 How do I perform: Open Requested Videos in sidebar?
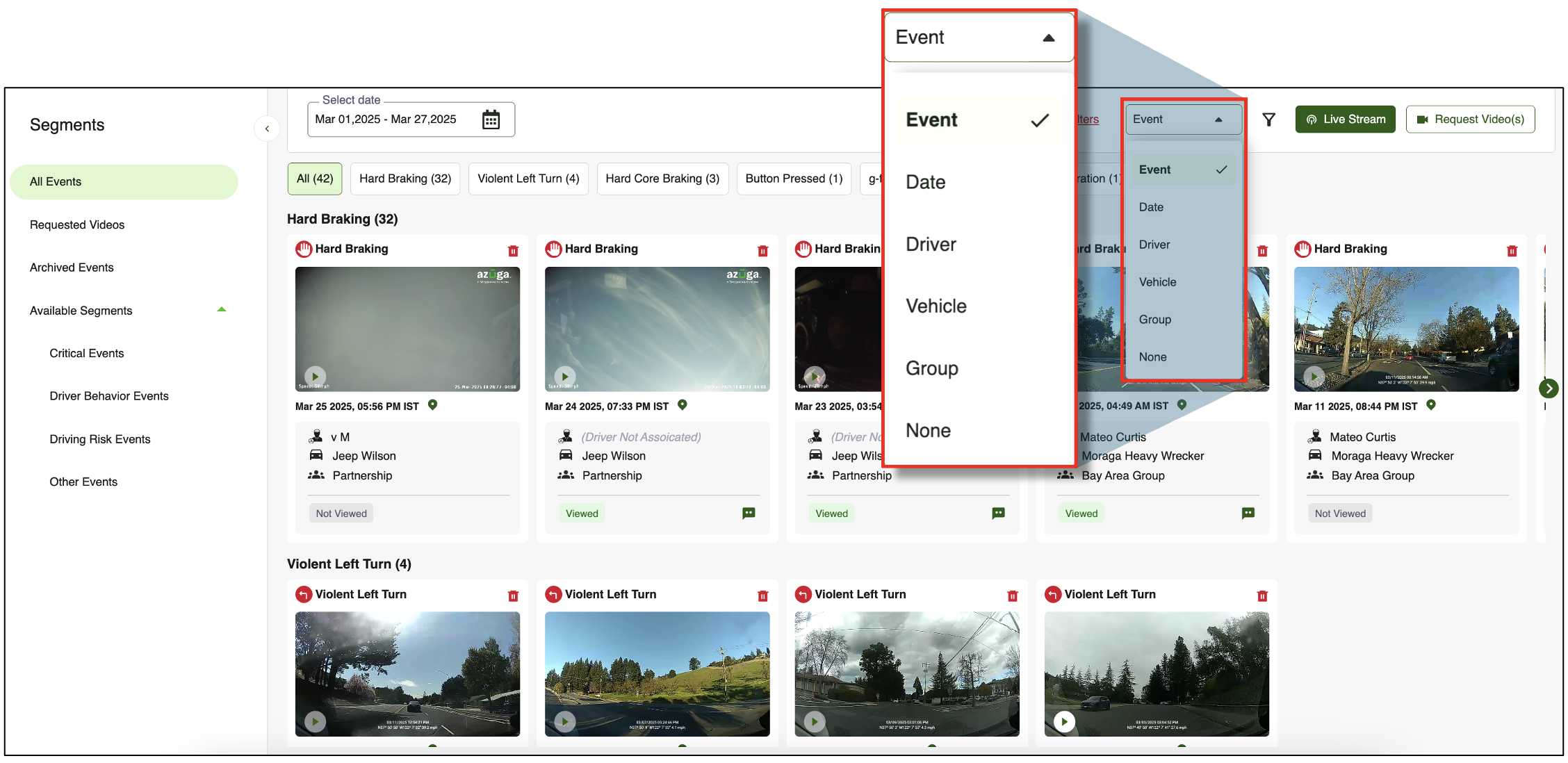pos(77,224)
